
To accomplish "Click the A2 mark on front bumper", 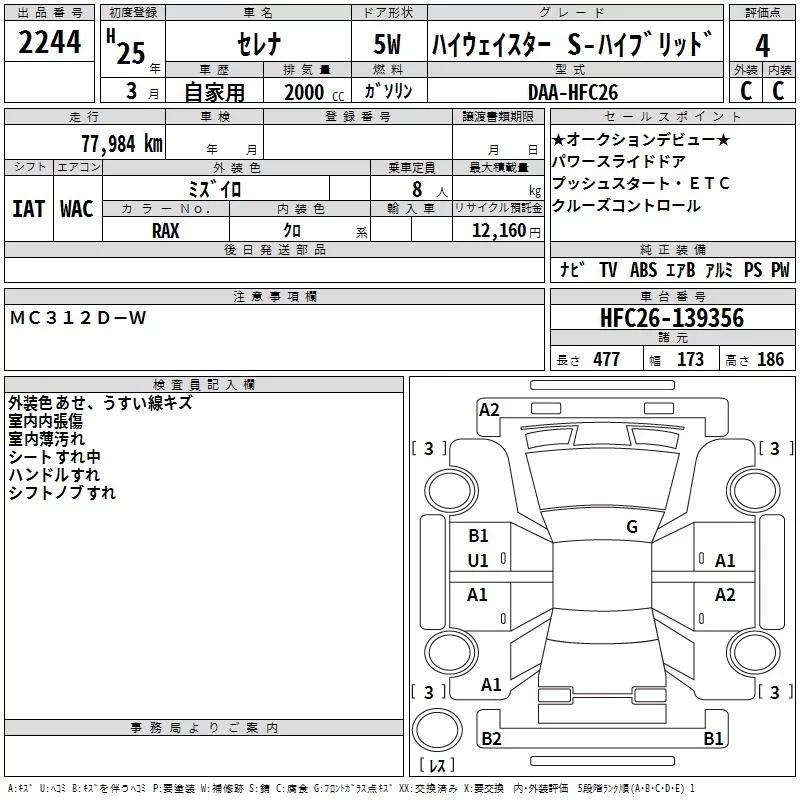I will pyautogui.click(x=489, y=410).
